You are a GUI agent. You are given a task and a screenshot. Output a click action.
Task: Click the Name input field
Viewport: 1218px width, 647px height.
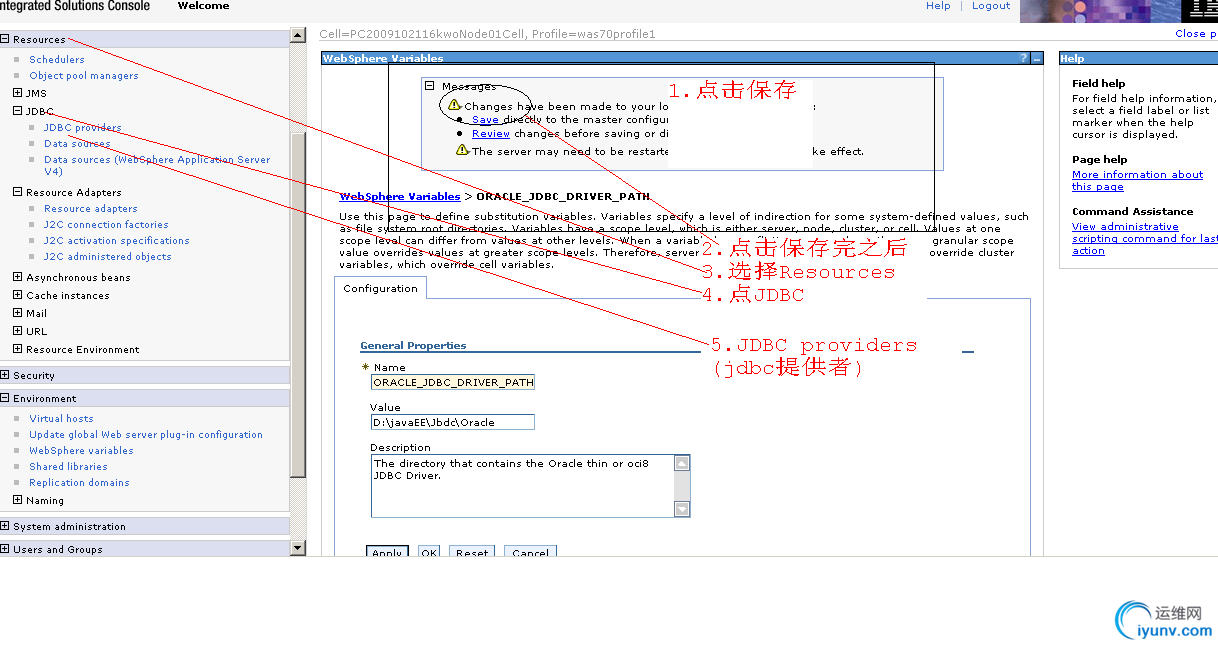[453, 382]
